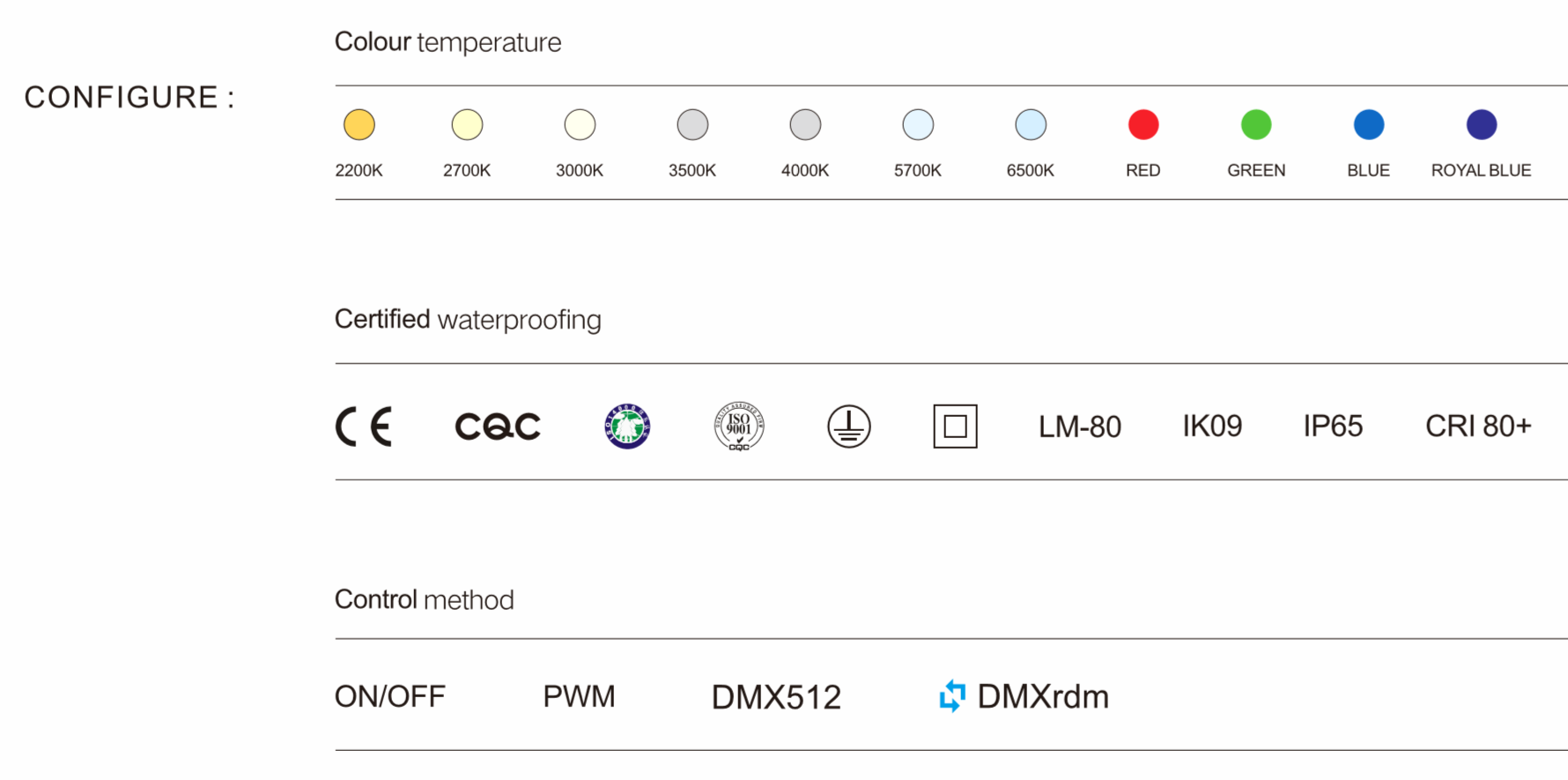Click the ISO 9001 badge icon
This screenshot has height=780, width=1568.
(738, 427)
